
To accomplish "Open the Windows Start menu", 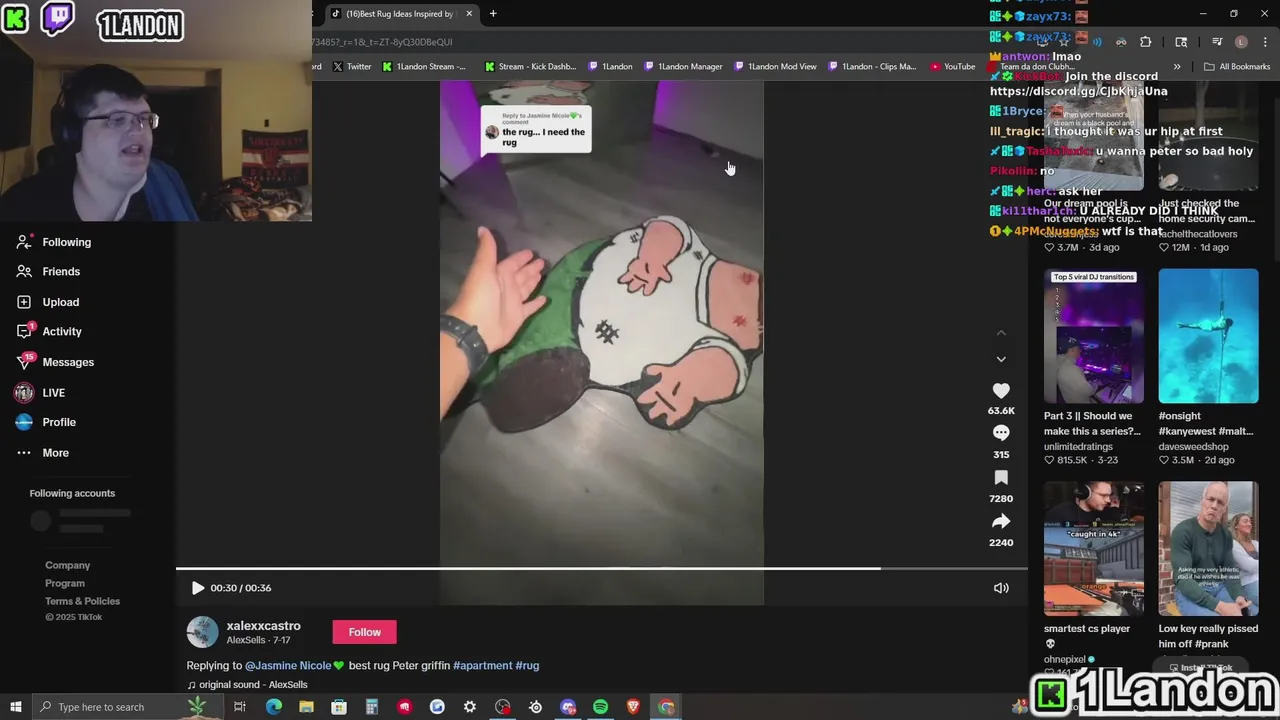I will point(15,707).
